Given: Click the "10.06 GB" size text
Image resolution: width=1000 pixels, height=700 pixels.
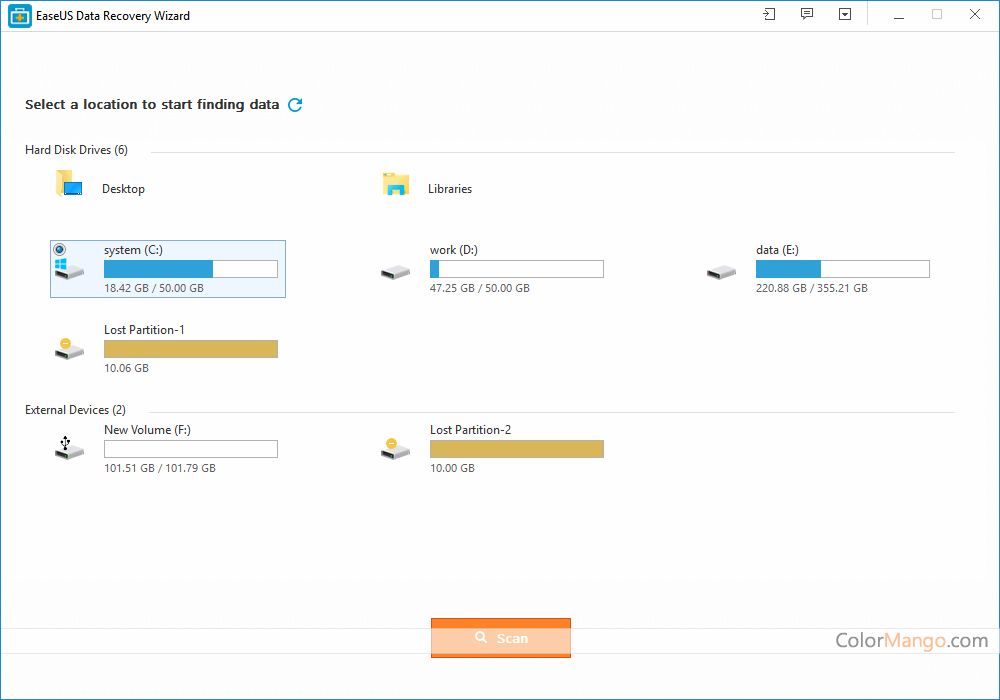Looking at the screenshot, I should point(126,368).
